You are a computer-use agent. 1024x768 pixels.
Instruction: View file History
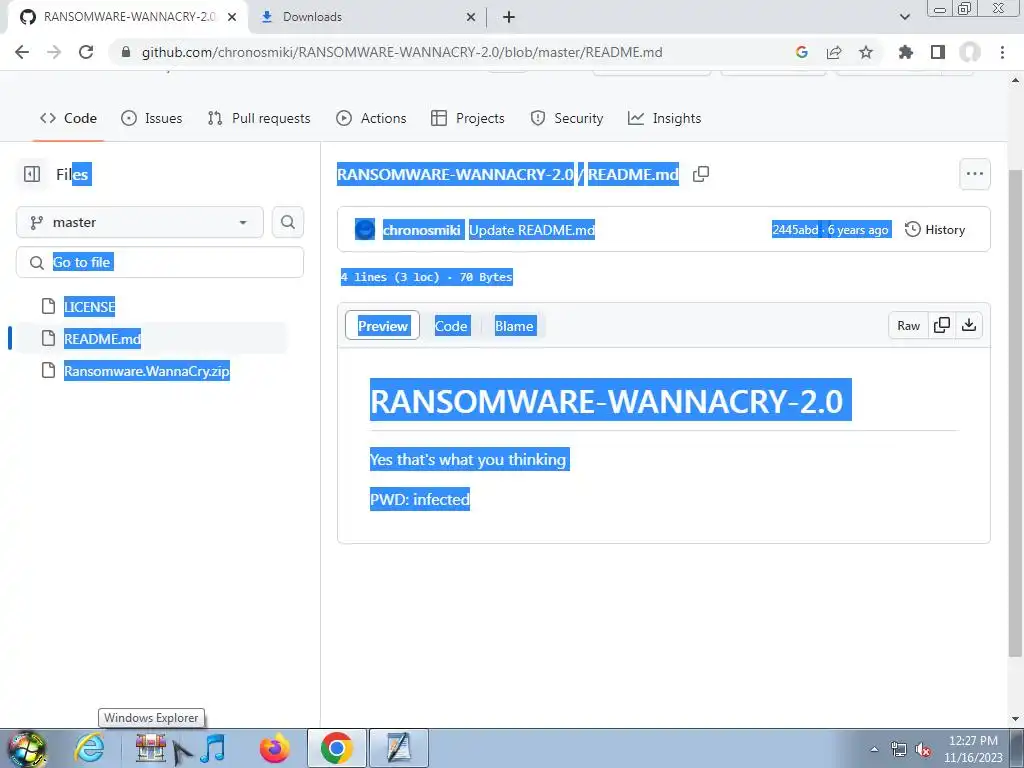(935, 229)
